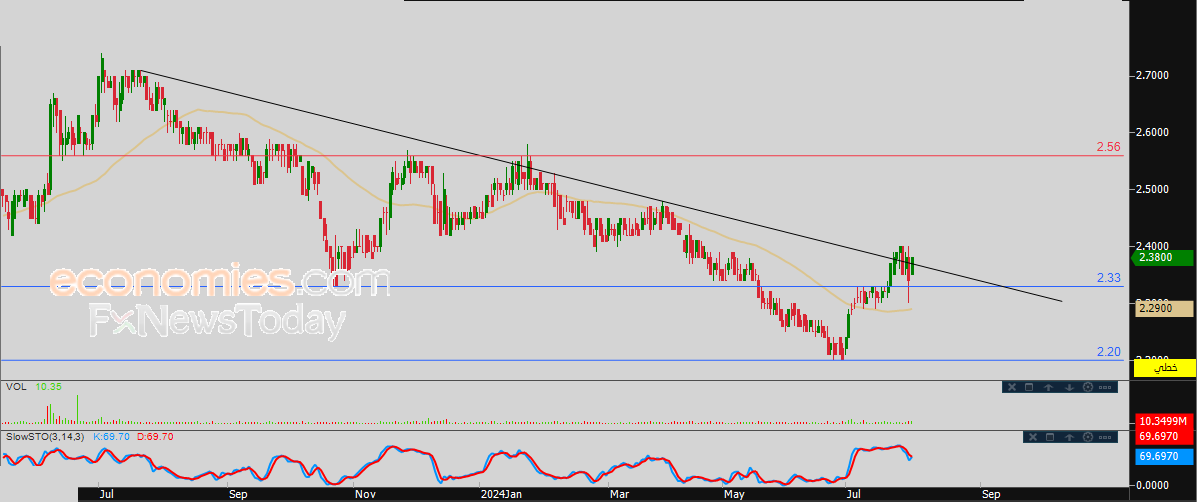Open VOL indicator settings gear

click(x=1088, y=388)
